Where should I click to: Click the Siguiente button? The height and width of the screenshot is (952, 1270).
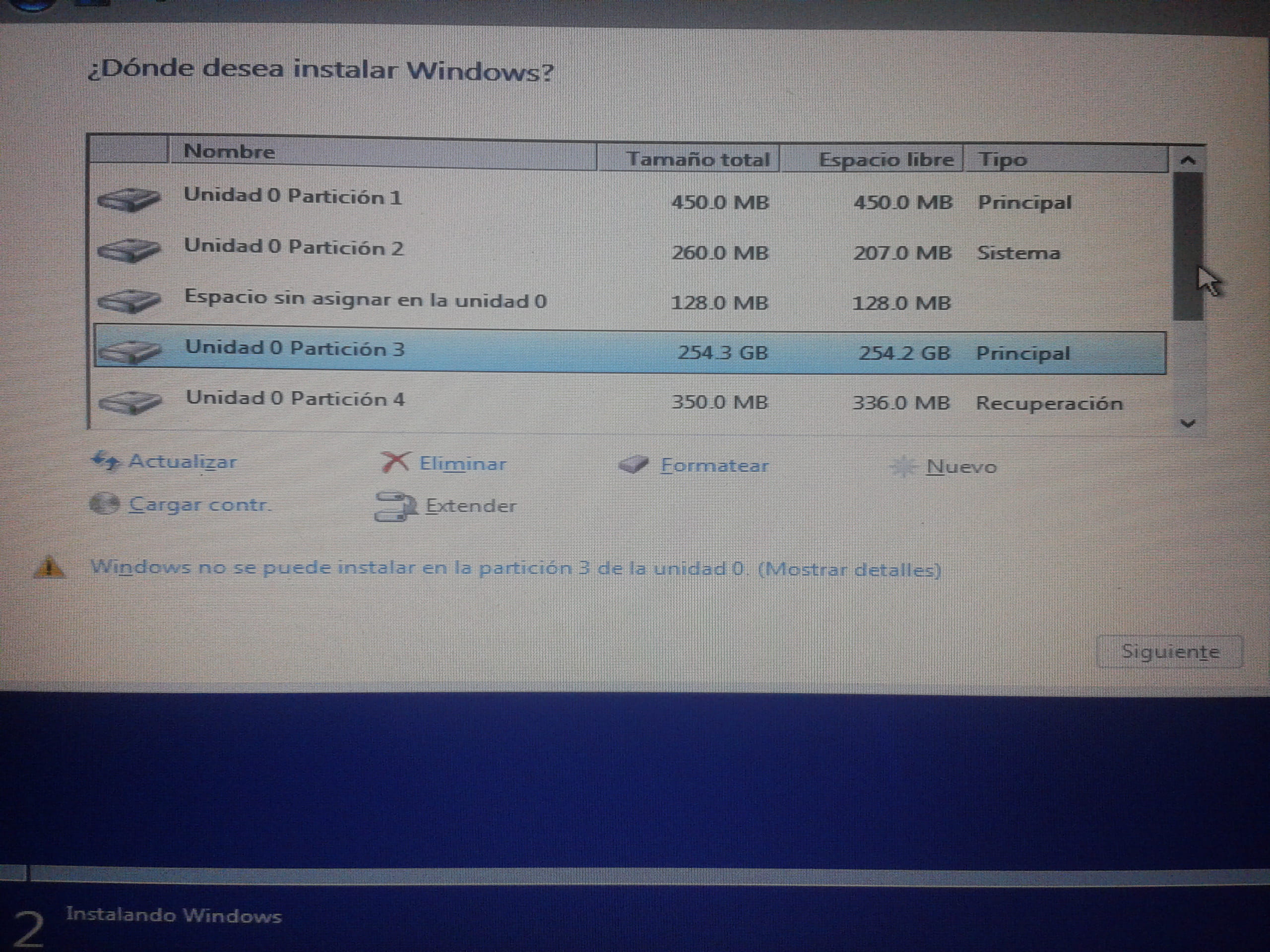pyautogui.click(x=1169, y=652)
